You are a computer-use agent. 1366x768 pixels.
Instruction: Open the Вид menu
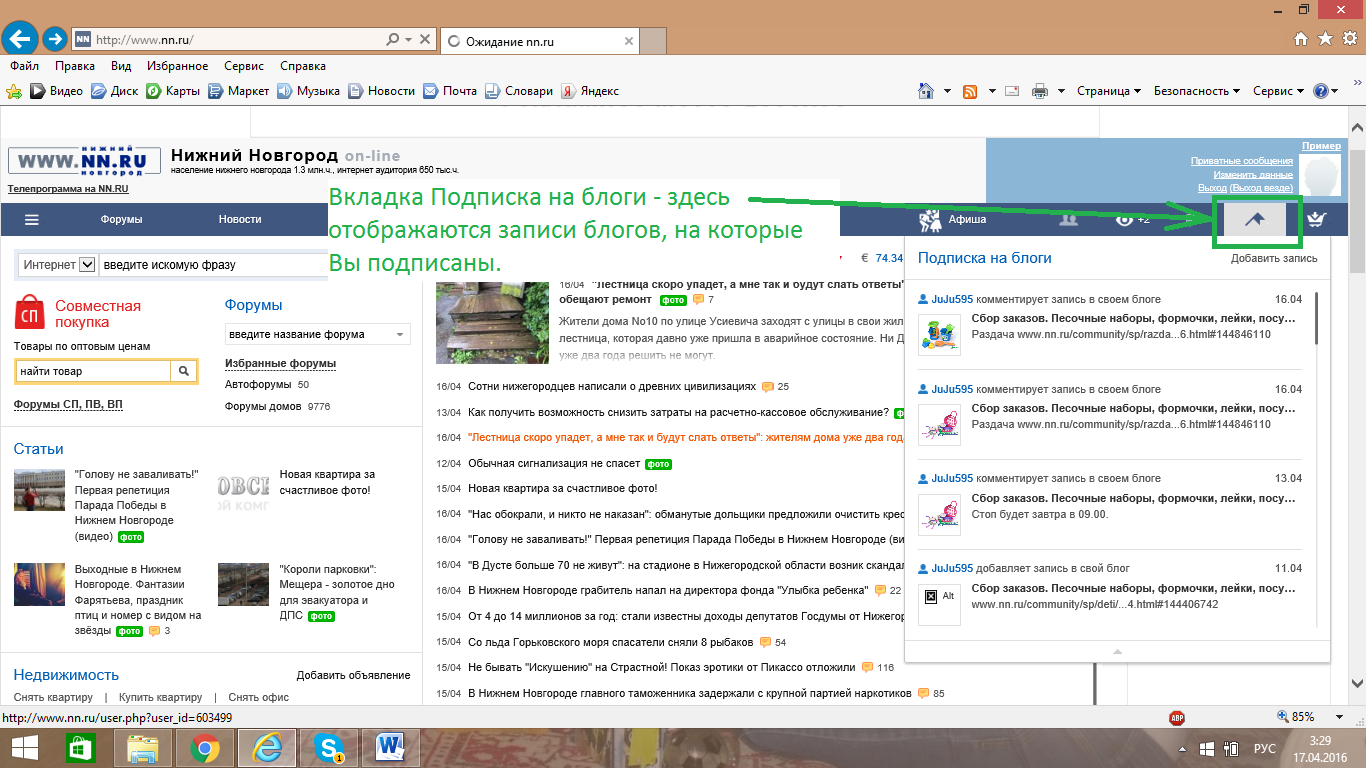coord(121,66)
